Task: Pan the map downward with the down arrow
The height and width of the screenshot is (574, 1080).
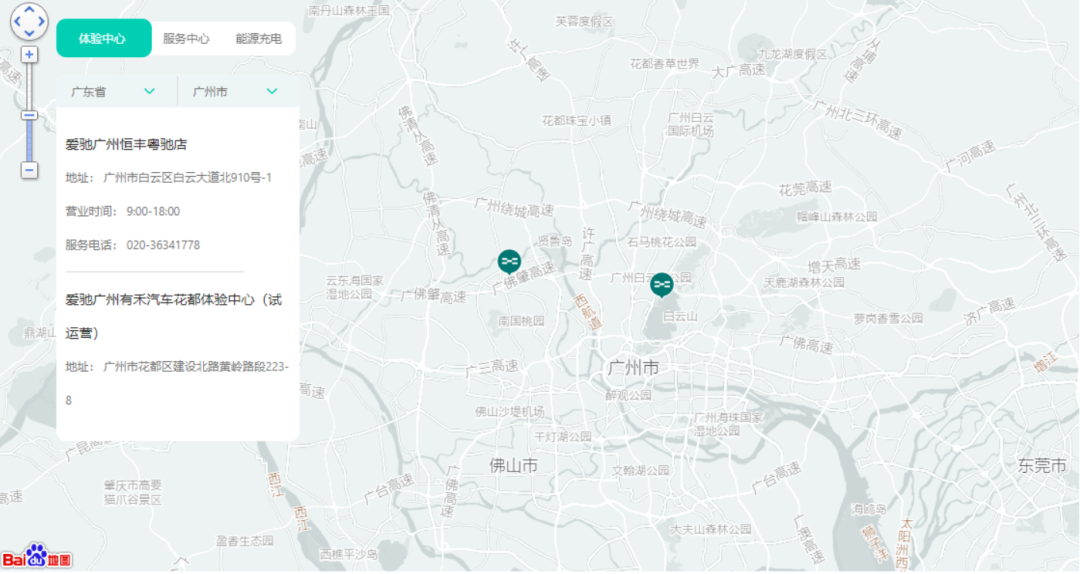Action: pos(29,33)
